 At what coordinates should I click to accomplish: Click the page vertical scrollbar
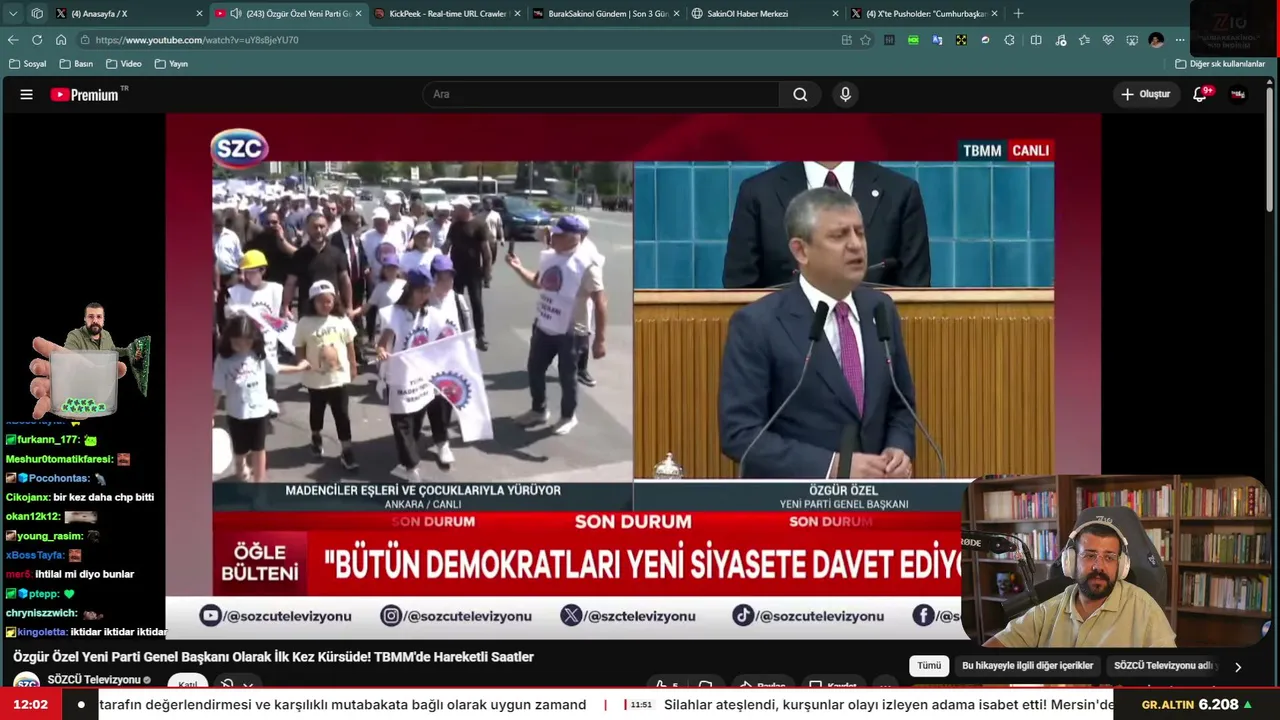(x=1271, y=150)
